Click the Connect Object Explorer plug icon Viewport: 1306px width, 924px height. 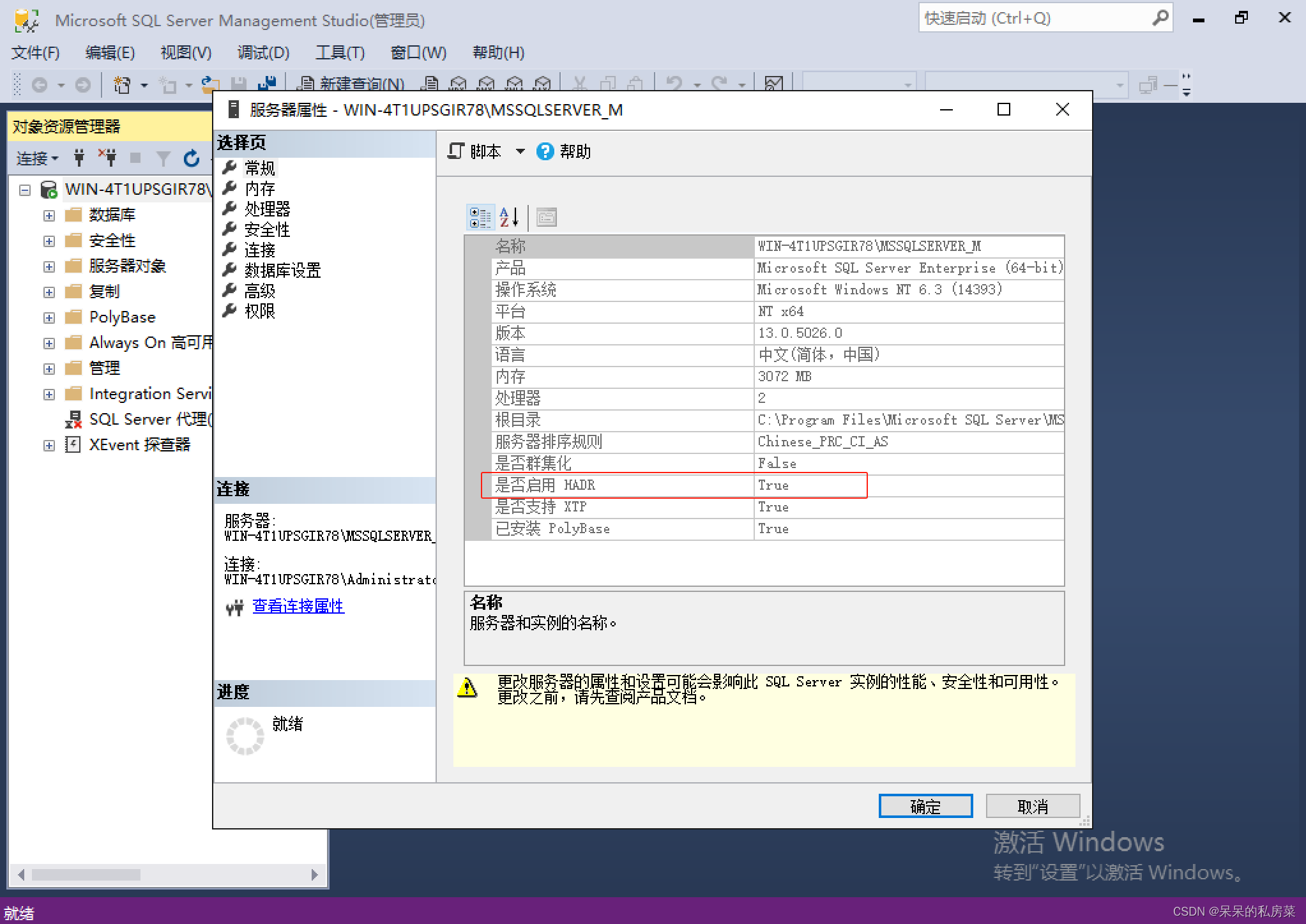point(79,158)
